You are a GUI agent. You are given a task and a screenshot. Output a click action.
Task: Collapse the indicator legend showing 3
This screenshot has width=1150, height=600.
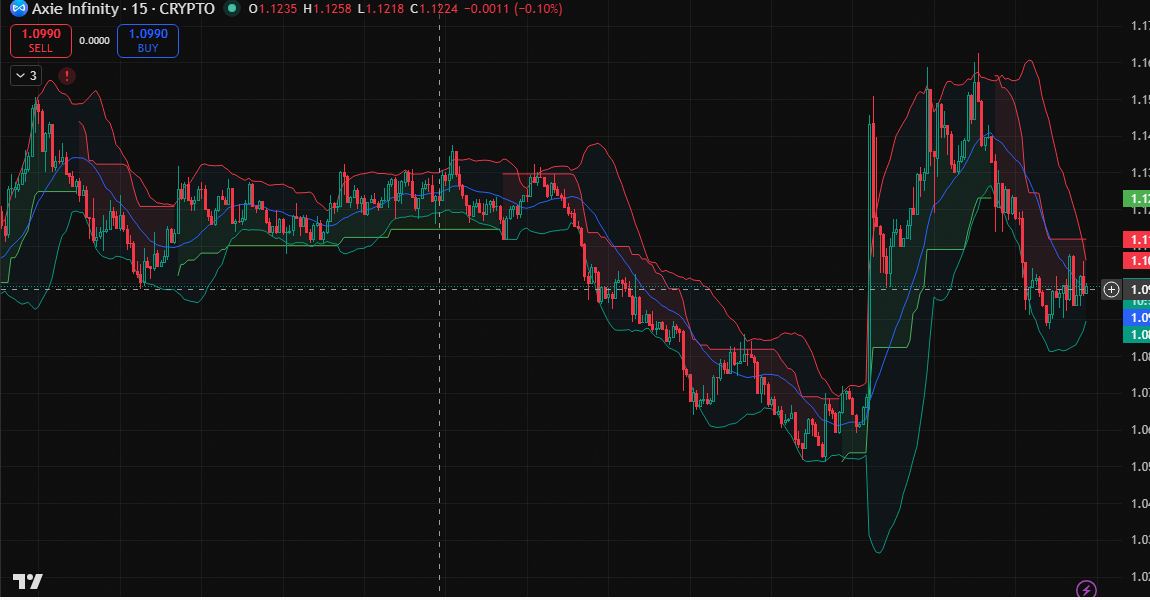click(x=26, y=76)
